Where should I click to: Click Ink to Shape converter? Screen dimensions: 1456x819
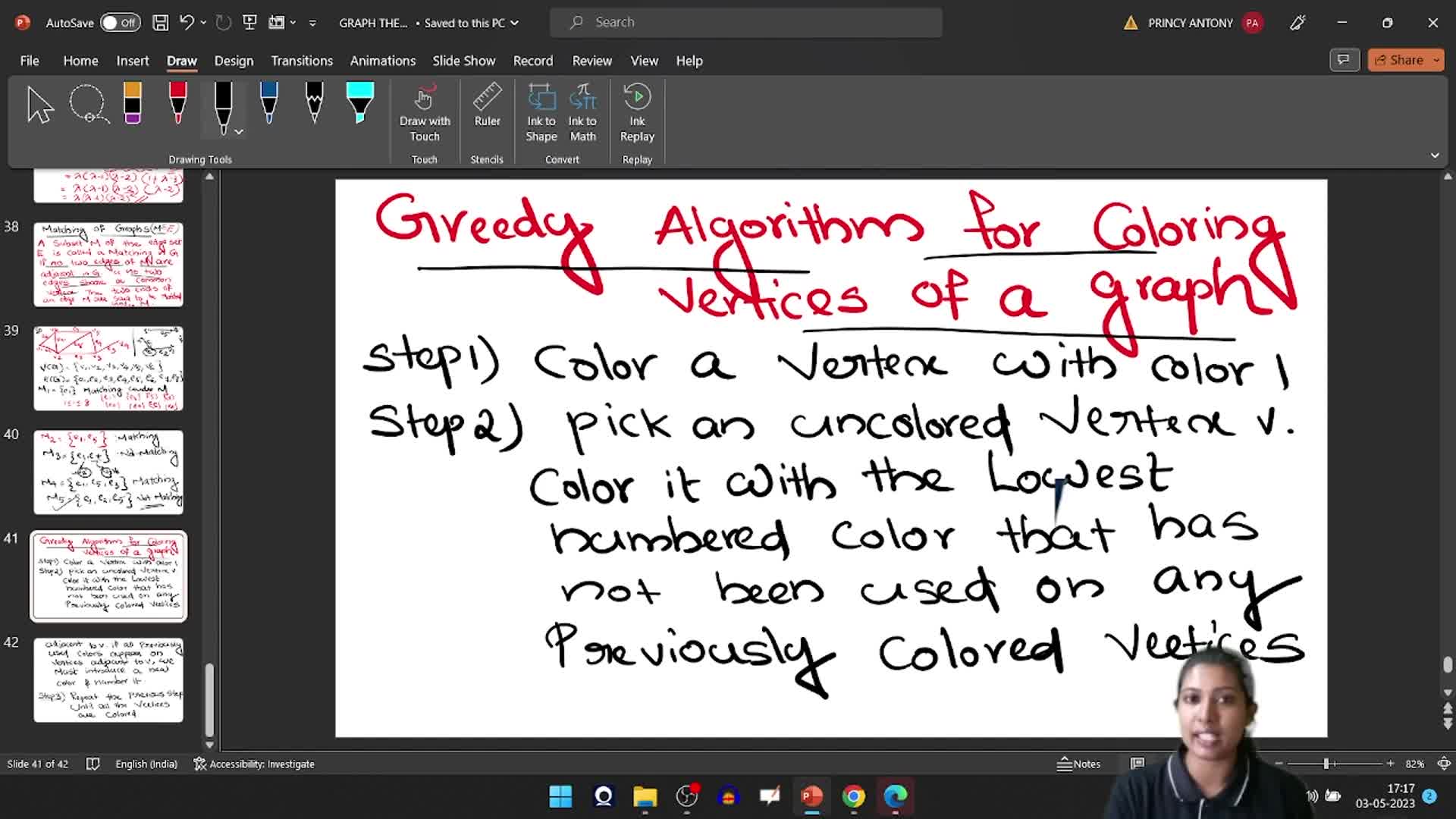[x=541, y=112]
